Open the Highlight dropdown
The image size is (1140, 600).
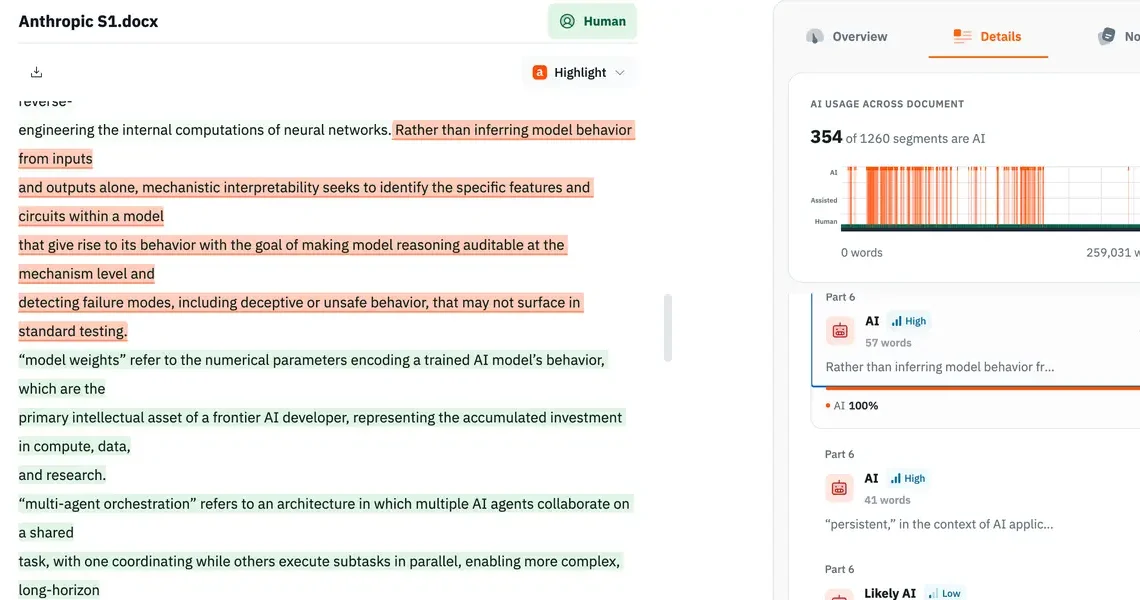click(579, 72)
